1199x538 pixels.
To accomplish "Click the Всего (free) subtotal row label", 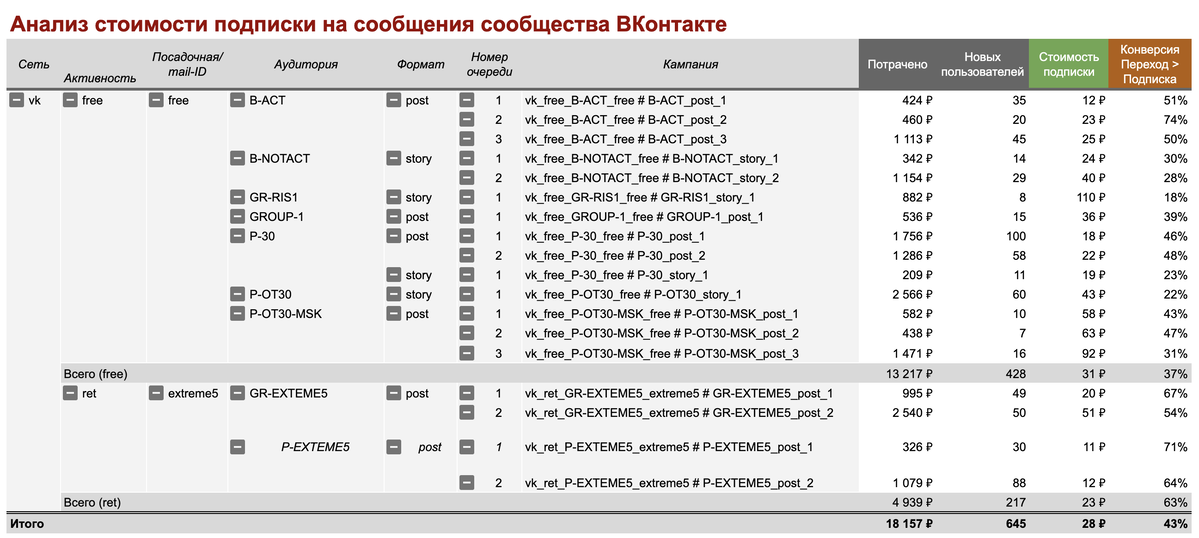I will [x=96, y=374].
